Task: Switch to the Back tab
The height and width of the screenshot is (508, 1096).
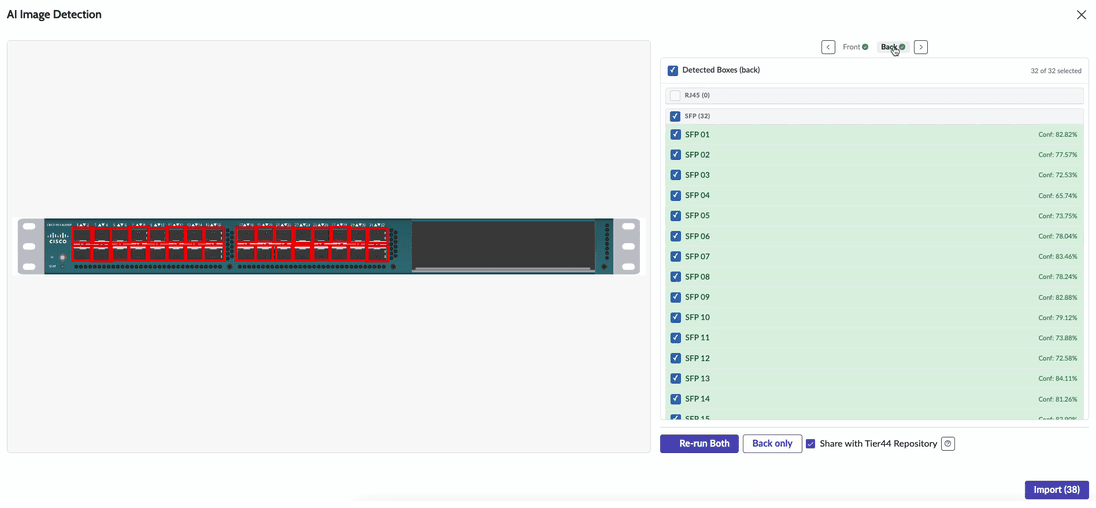Action: [893, 47]
